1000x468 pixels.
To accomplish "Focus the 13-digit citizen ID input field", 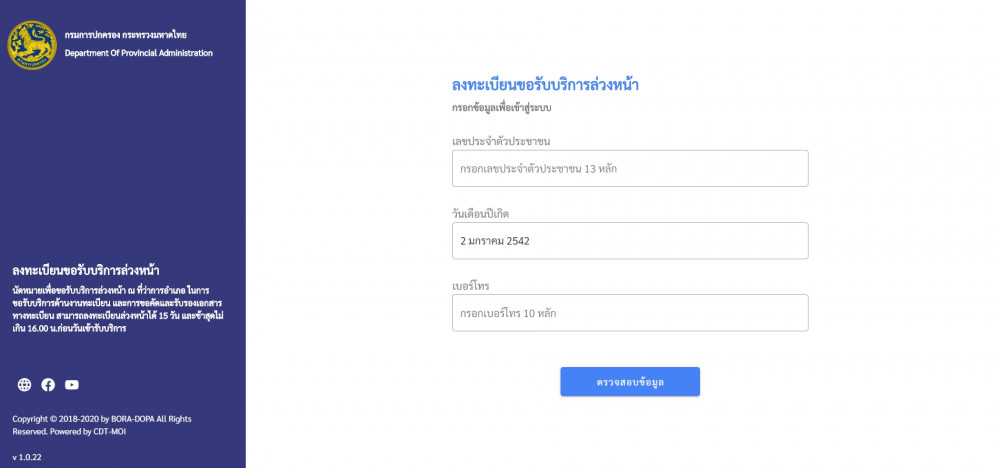I will coord(630,168).
